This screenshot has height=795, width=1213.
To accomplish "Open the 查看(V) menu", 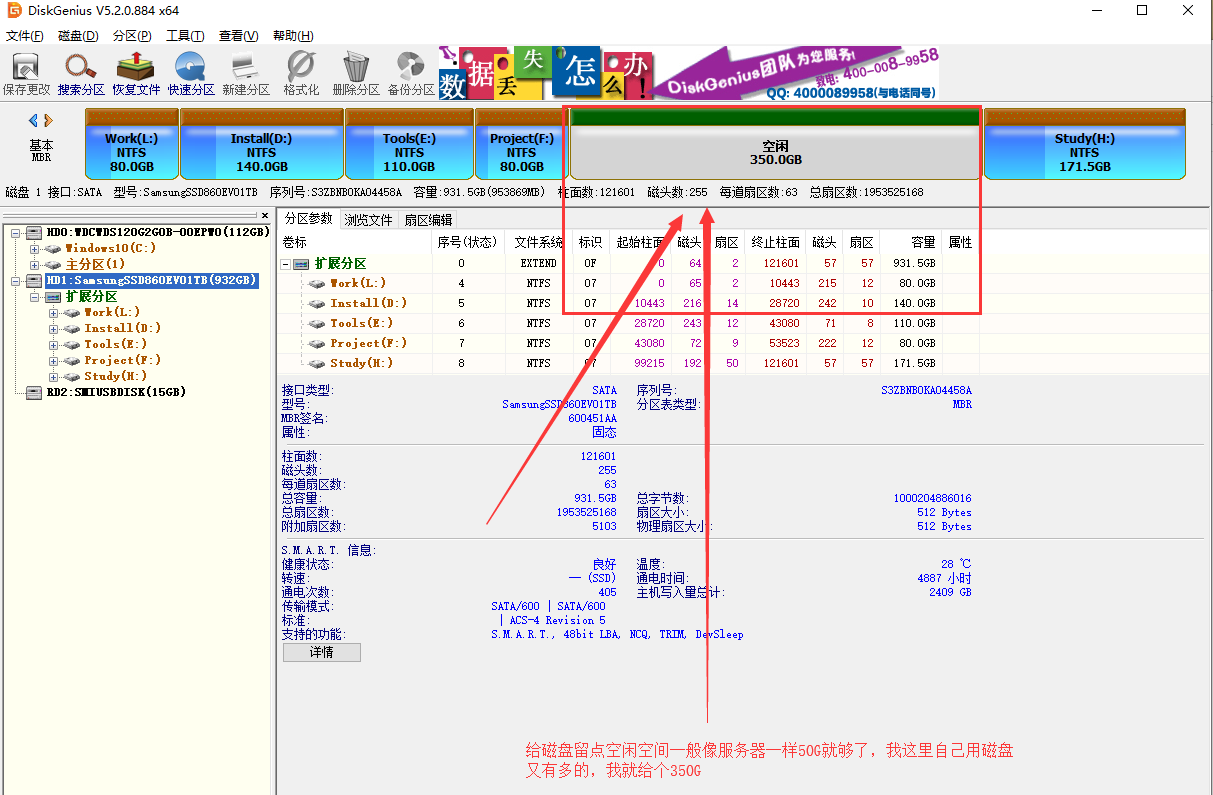I will coord(238,36).
